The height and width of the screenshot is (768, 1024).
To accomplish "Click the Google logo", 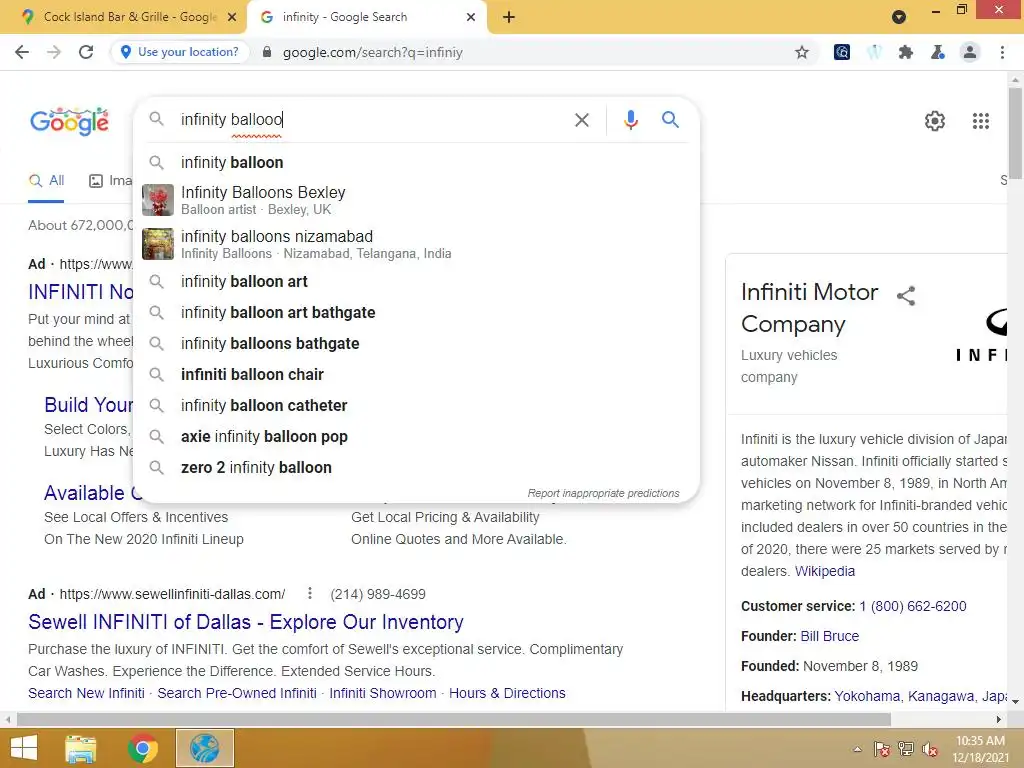I will click(x=70, y=121).
